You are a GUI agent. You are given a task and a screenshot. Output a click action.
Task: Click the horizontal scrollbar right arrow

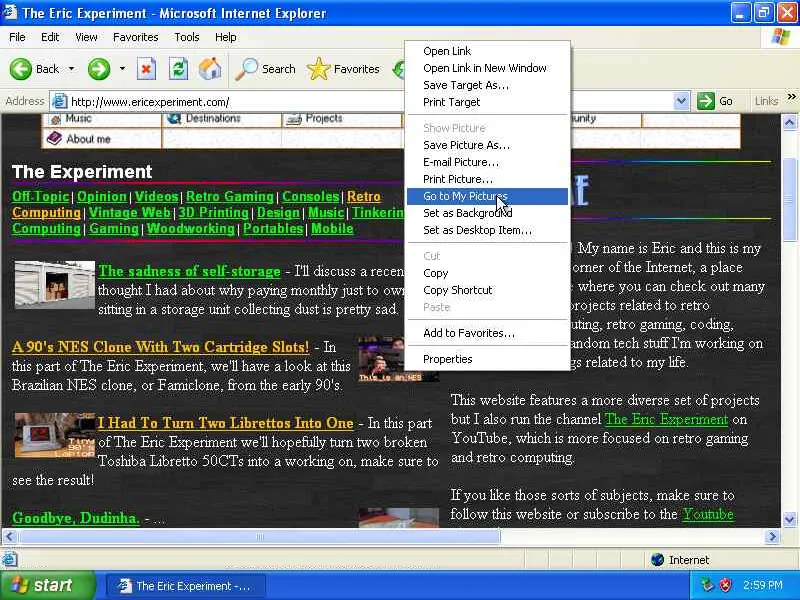(772, 536)
